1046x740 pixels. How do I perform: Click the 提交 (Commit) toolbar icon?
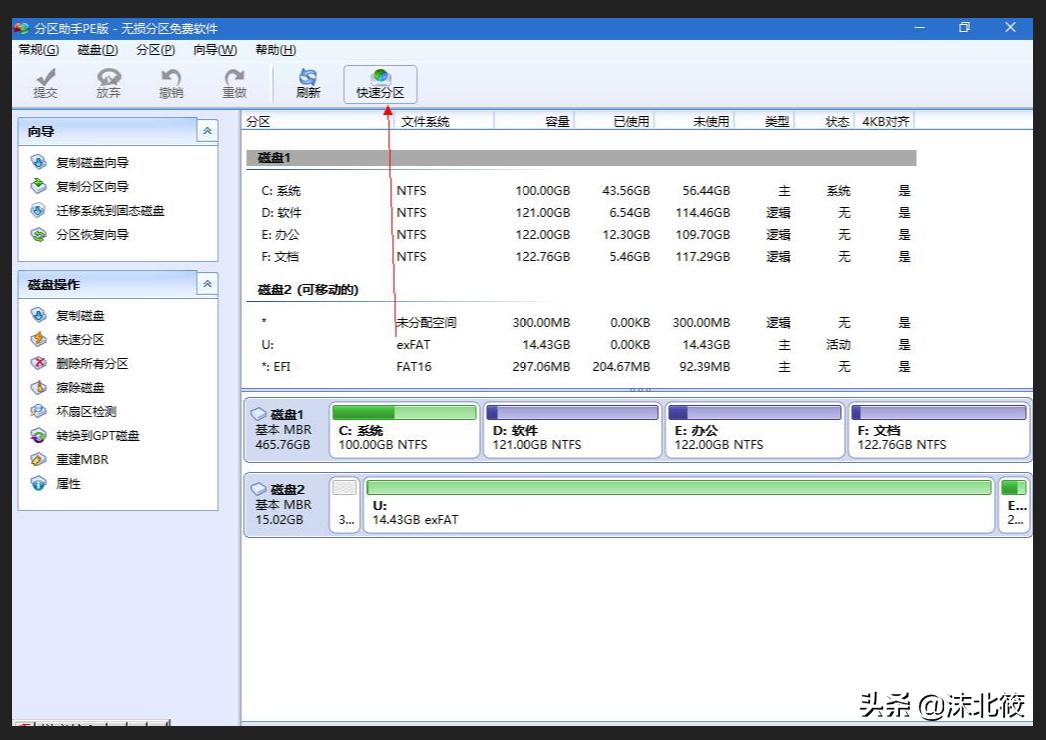tap(44, 80)
